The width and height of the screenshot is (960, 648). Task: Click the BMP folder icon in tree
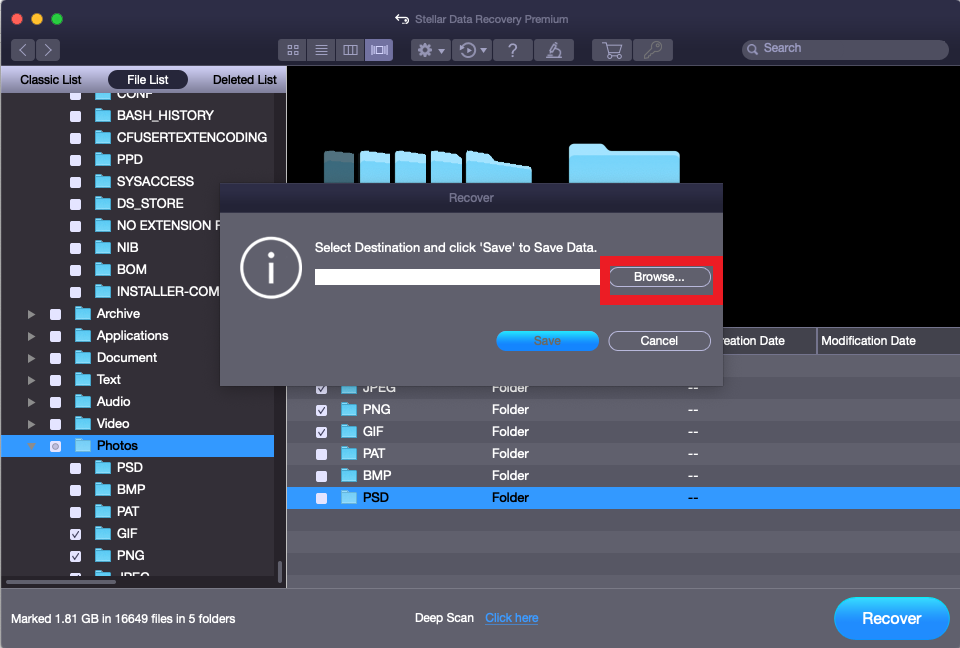103,489
